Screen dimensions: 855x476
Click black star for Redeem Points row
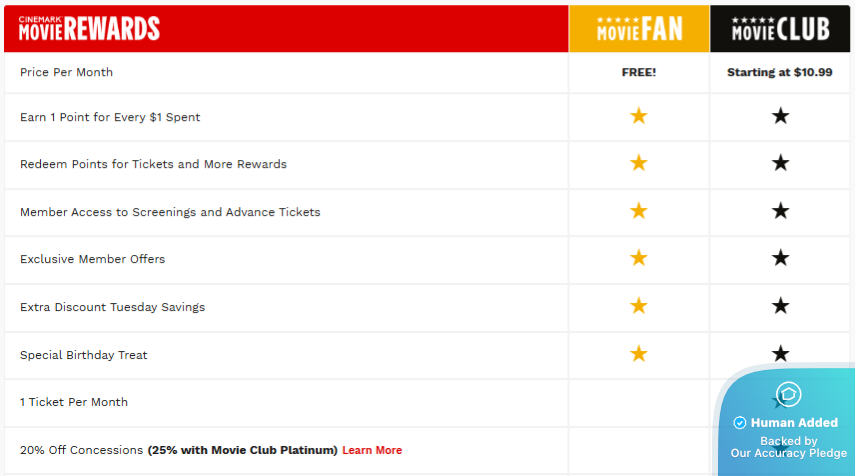click(x=780, y=162)
